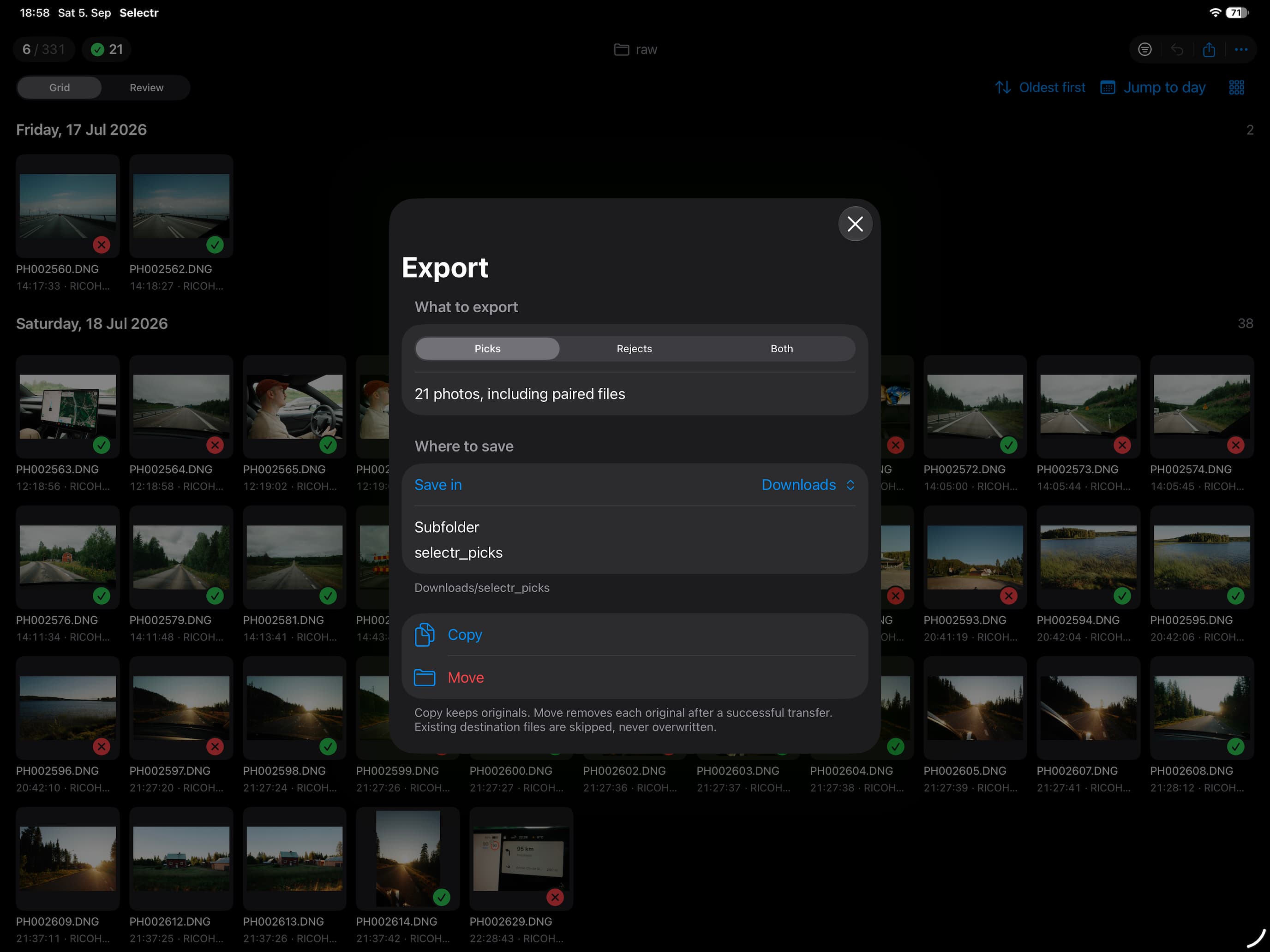Click the Copy documents icon
Viewport: 1270px width, 952px height.
point(424,635)
